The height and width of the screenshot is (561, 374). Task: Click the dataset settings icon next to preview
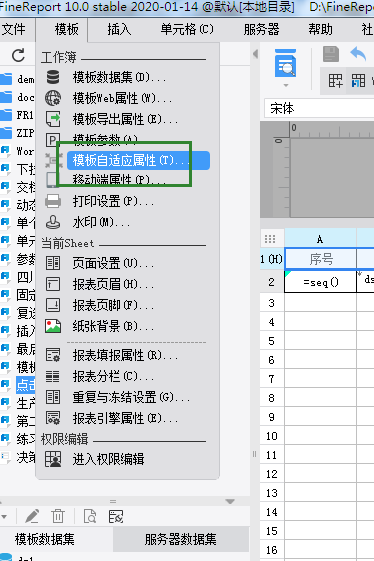point(116,516)
